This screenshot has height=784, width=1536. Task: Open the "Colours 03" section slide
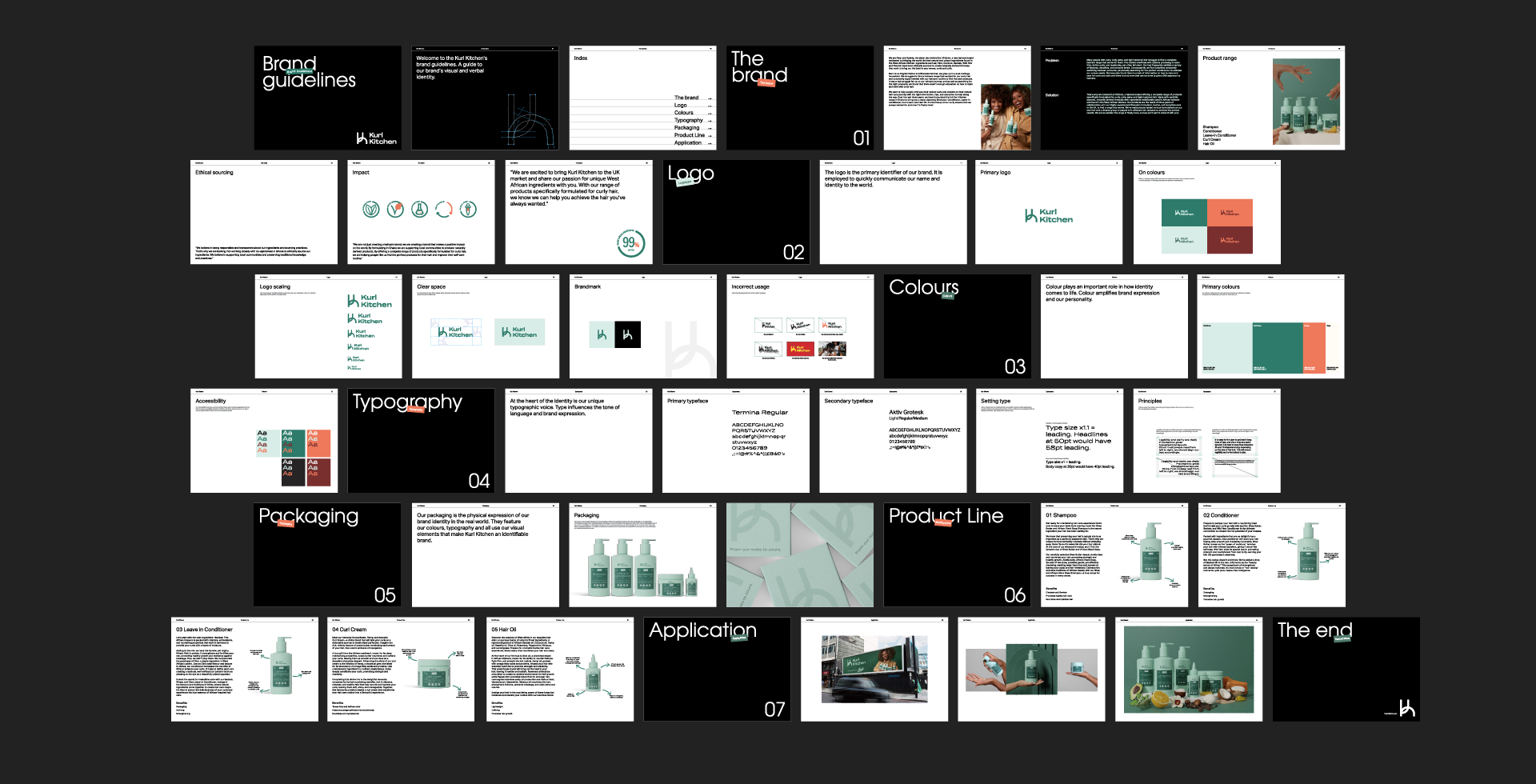(x=958, y=326)
